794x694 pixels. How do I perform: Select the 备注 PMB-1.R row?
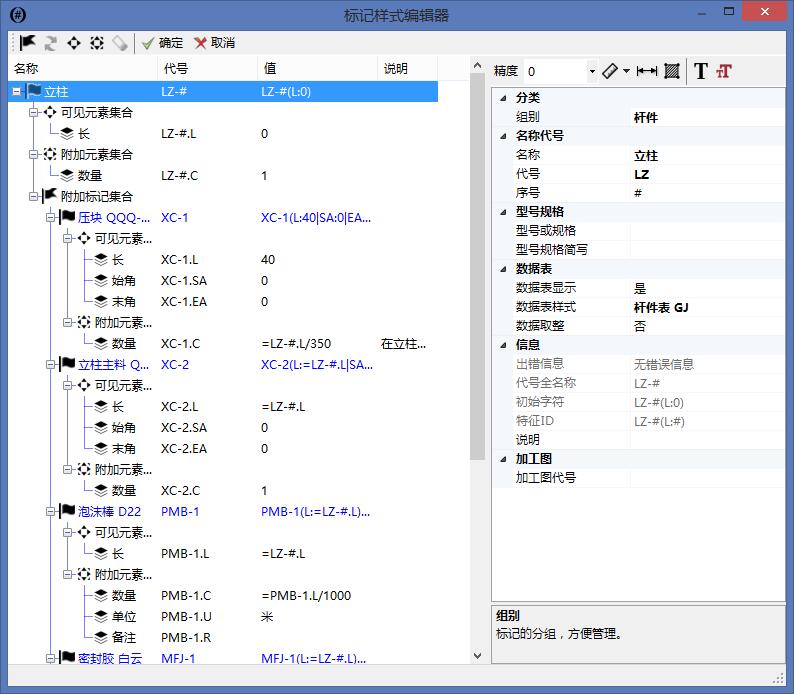223,637
